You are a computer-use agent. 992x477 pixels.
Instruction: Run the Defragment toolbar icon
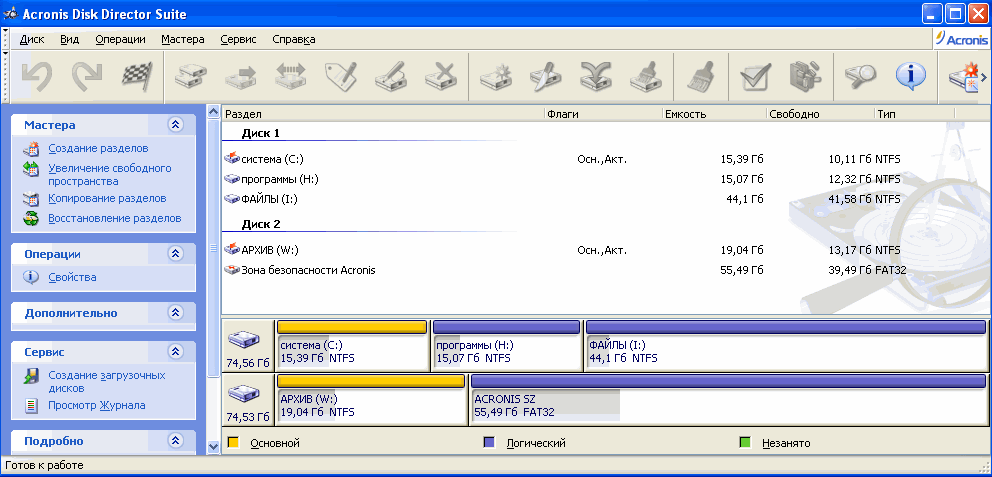[x=805, y=77]
